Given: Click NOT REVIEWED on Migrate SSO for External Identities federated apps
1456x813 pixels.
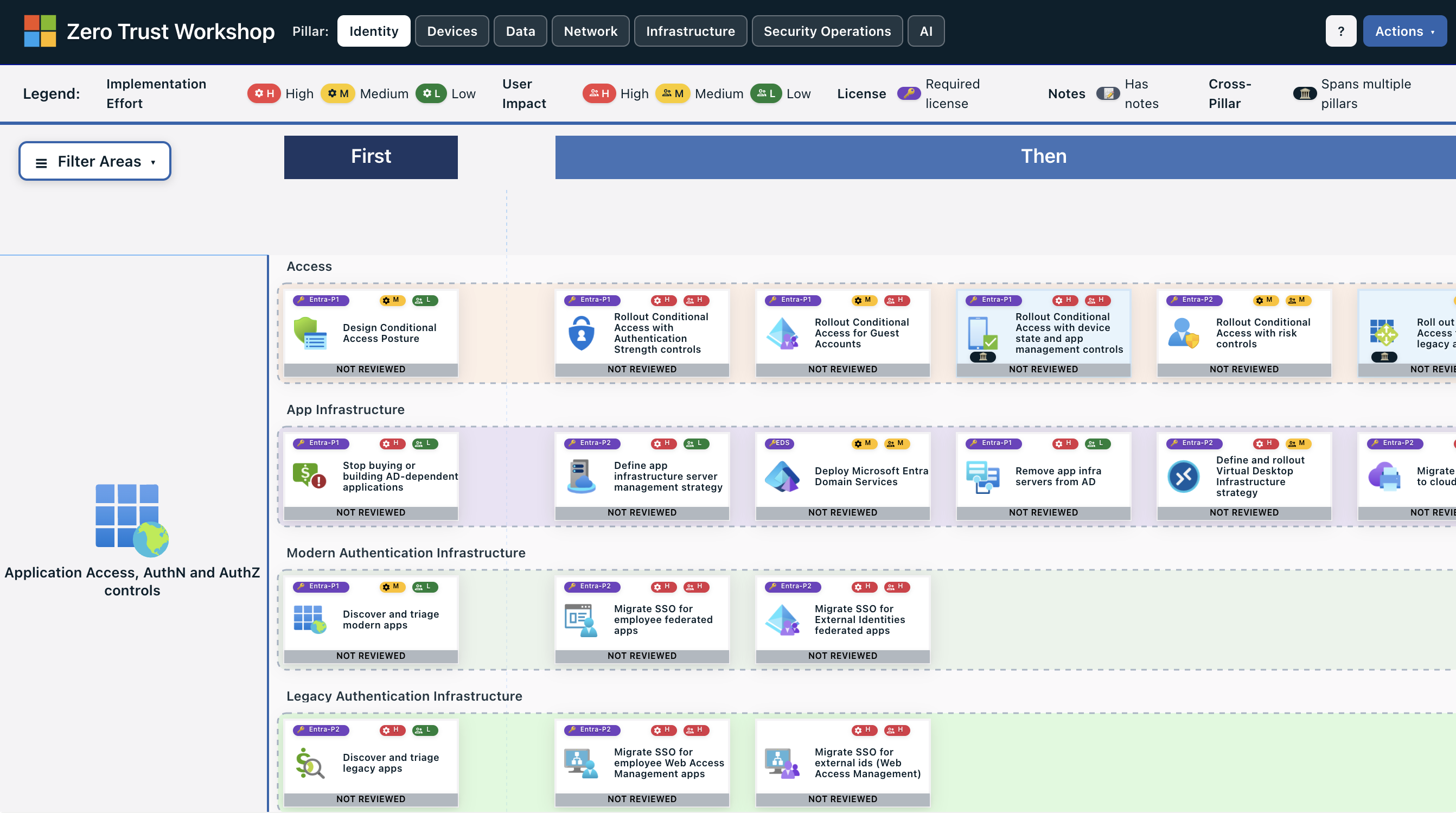Looking at the screenshot, I should tap(842, 655).
